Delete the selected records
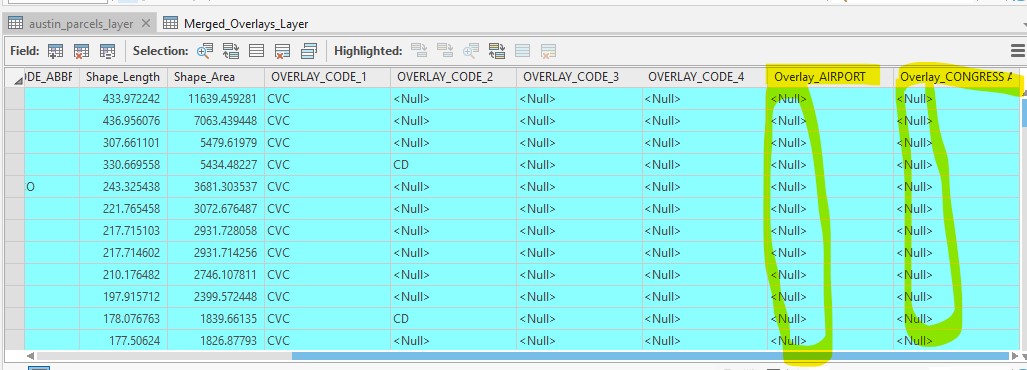Image resolution: width=1027 pixels, height=370 pixels. pos(282,51)
